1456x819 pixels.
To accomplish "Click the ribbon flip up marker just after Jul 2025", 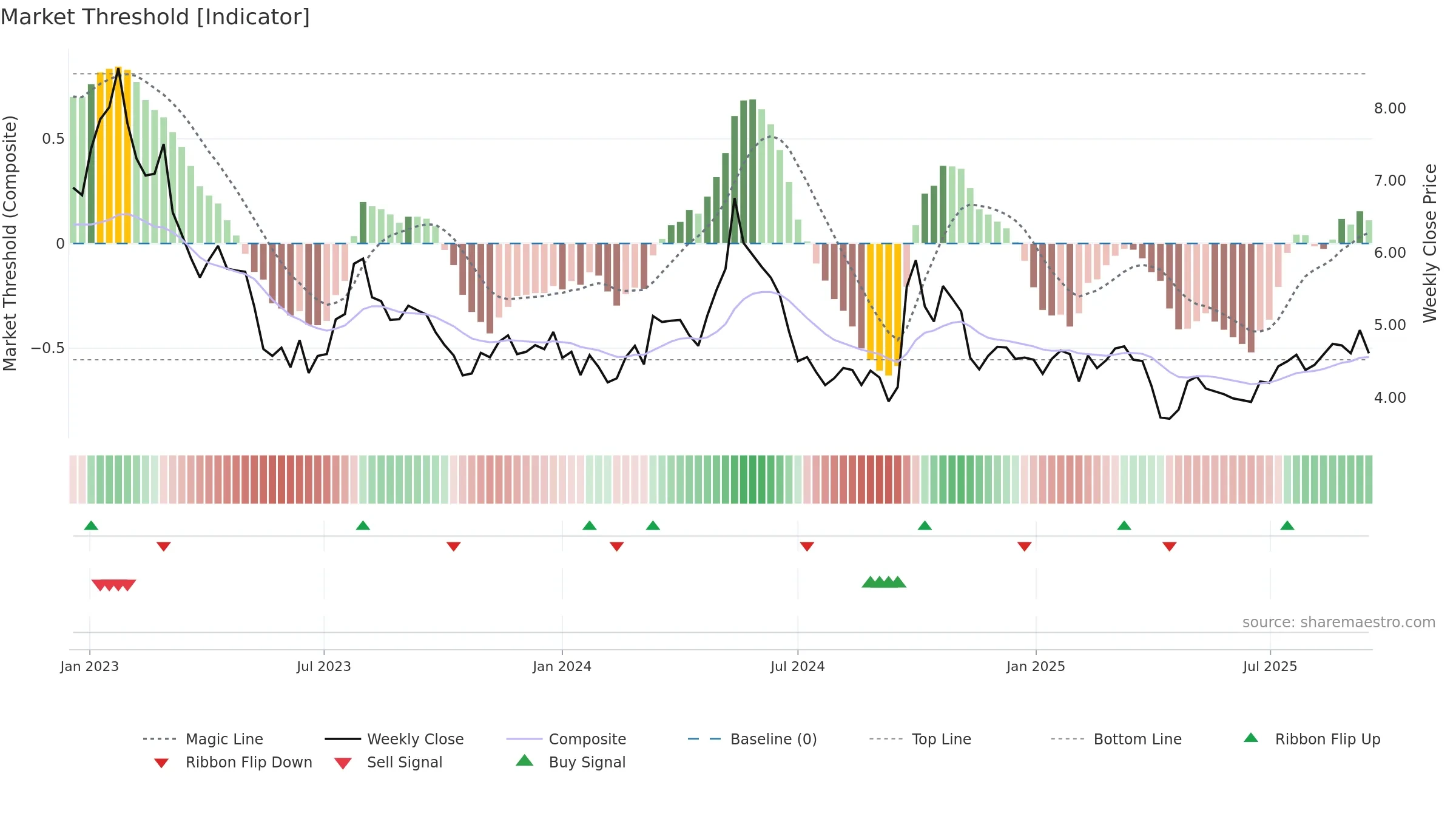I will [x=1287, y=525].
